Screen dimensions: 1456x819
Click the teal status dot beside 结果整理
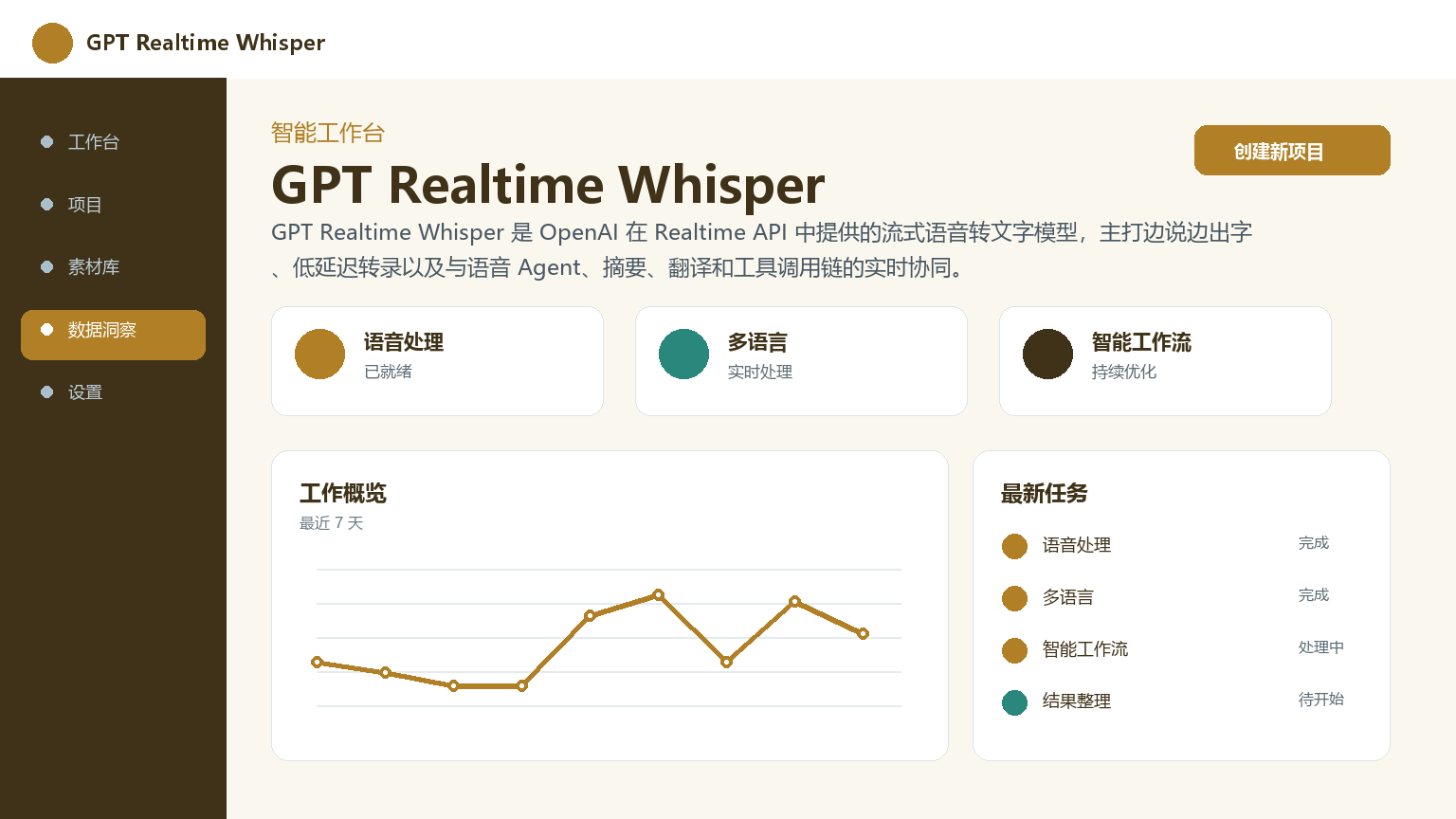(x=1014, y=702)
